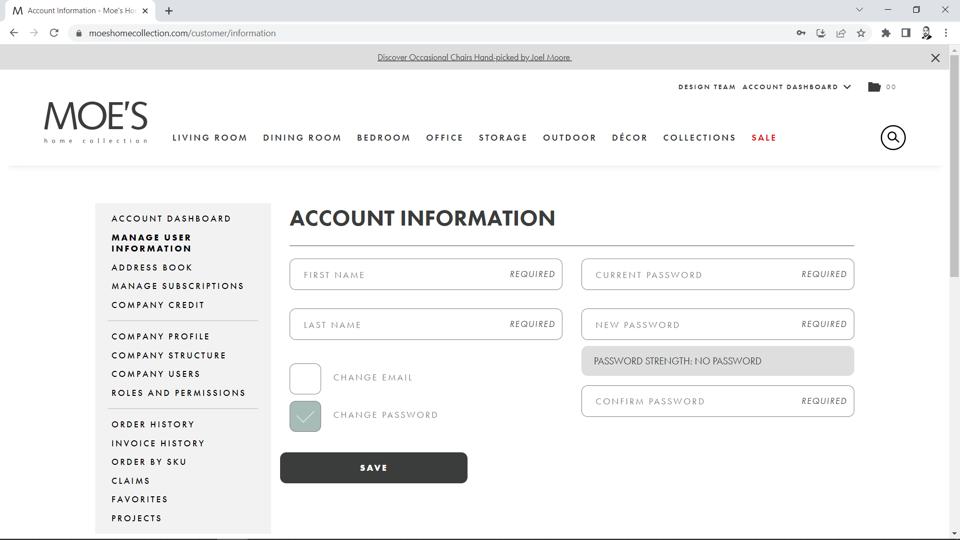Open Claims in the sidebar
This screenshot has height=540, width=960.
pos(130,481)
